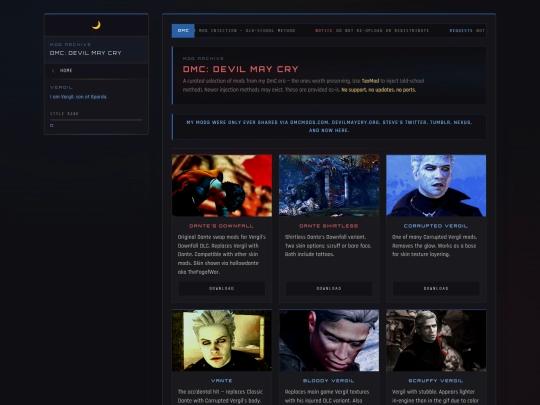This screenshot has width=540, height=405.
Task: Open the Scruffy Vergil thumbnail image
Action: pos(436,340)
